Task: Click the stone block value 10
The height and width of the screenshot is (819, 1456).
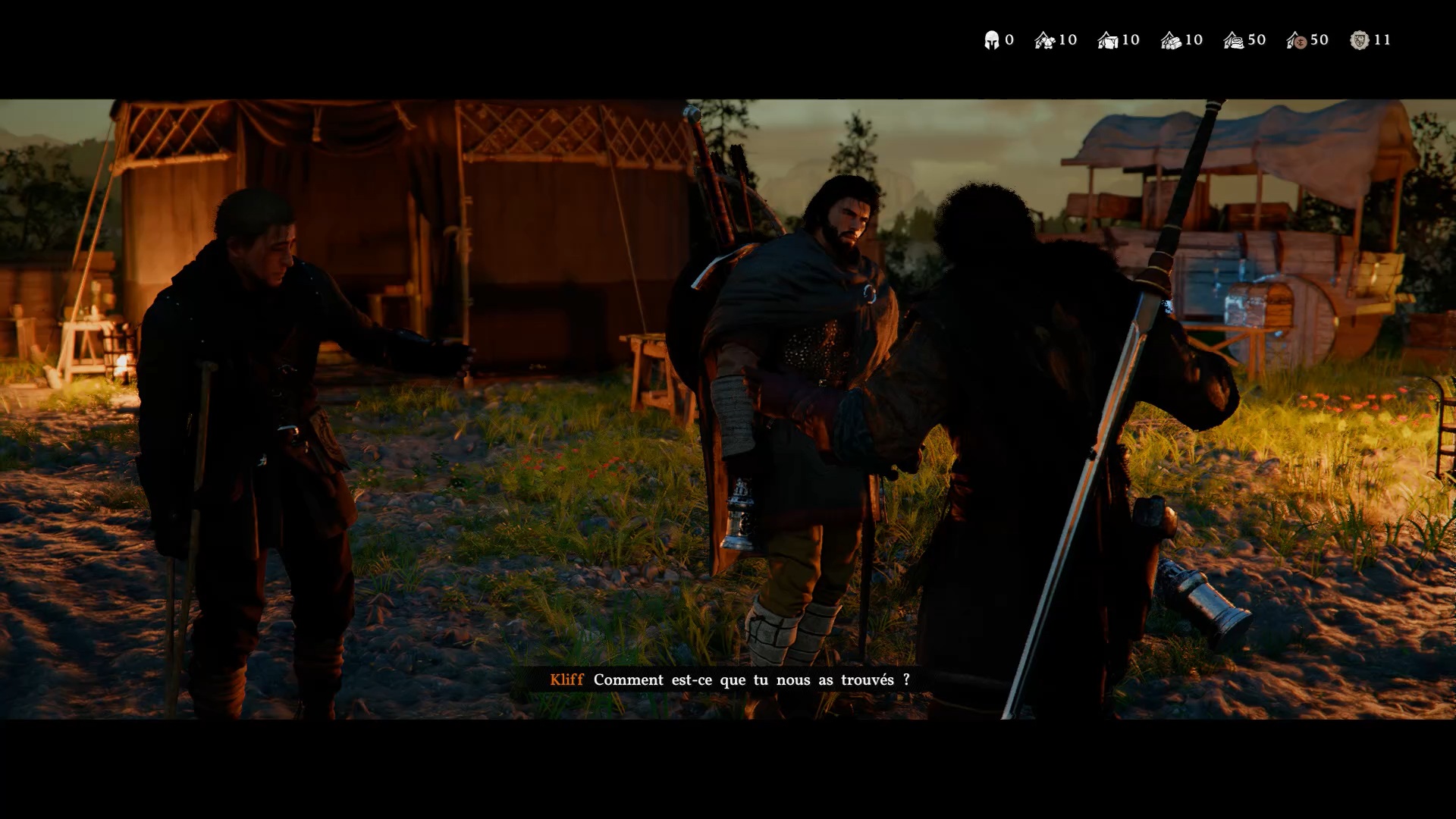Action: [x=1131, y=39]
